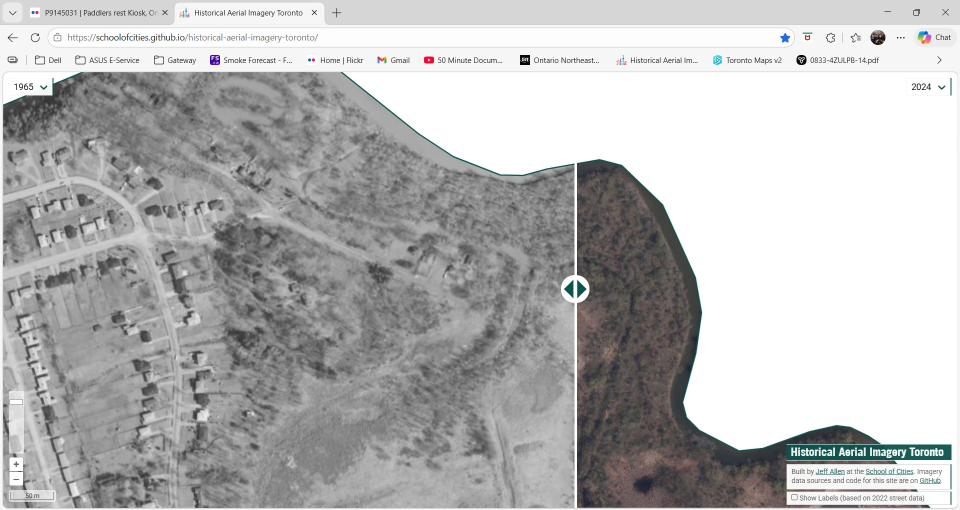Refresh the page with the reload icon
Viewport: 960px width, 510px height.
[35, 37]
